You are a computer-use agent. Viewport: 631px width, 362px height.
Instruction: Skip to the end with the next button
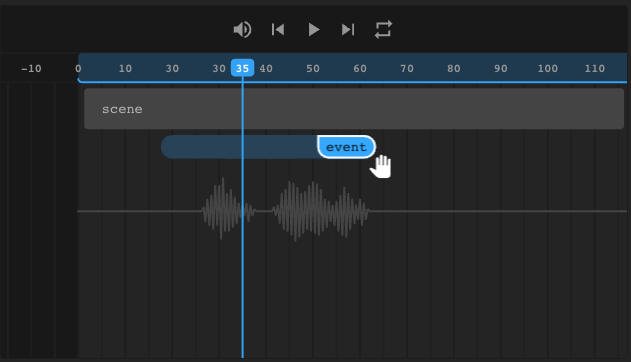click(x=348, y=29)
